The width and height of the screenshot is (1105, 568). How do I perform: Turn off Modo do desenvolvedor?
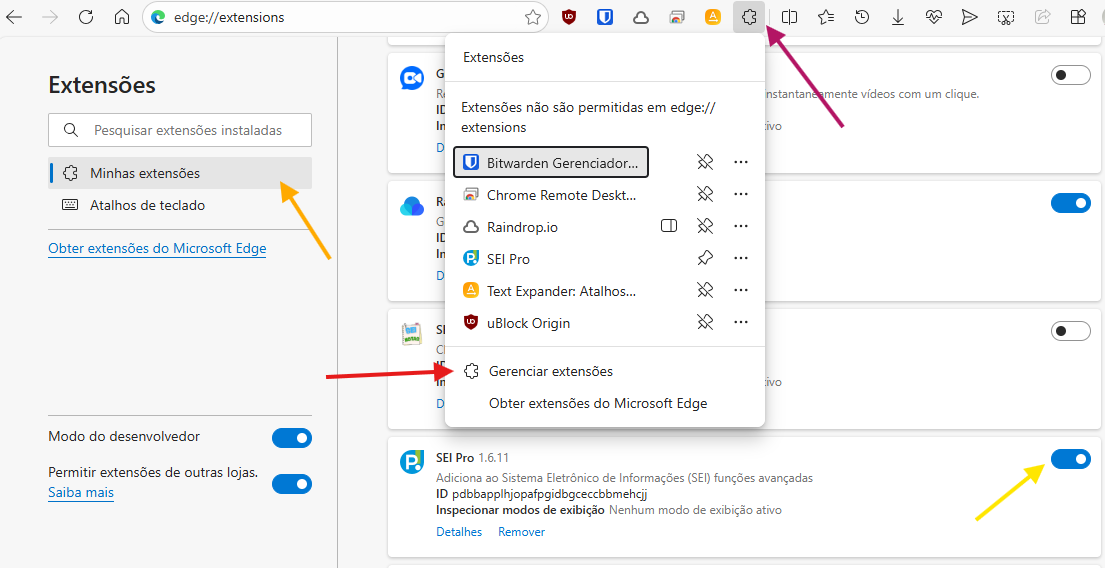click(x=292, y=438)
